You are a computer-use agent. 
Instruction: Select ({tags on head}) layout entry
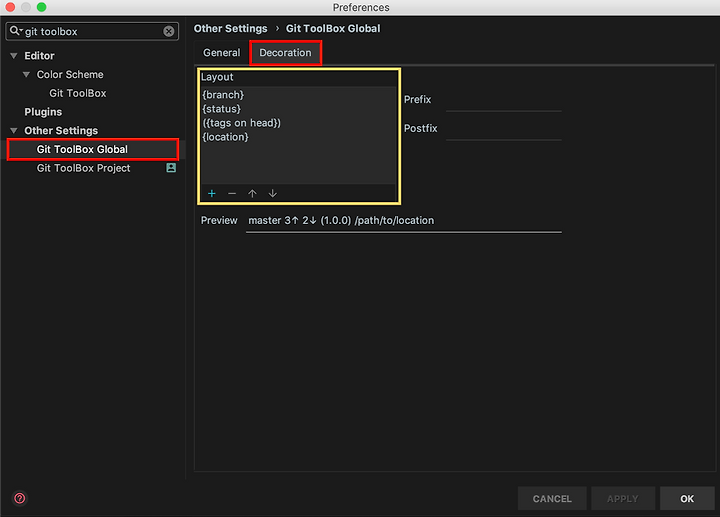242,123
